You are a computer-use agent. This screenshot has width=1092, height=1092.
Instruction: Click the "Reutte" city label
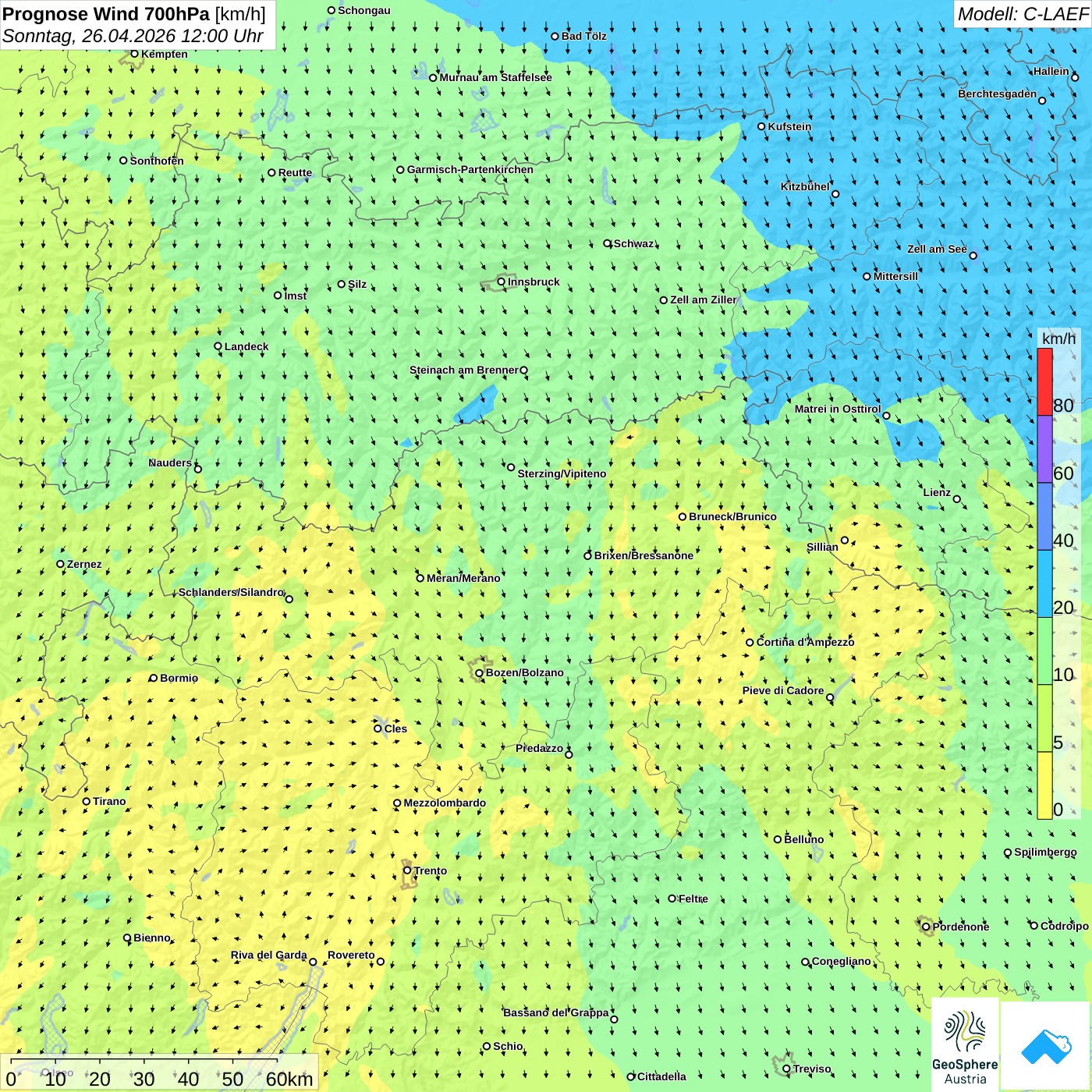point(295,172)
